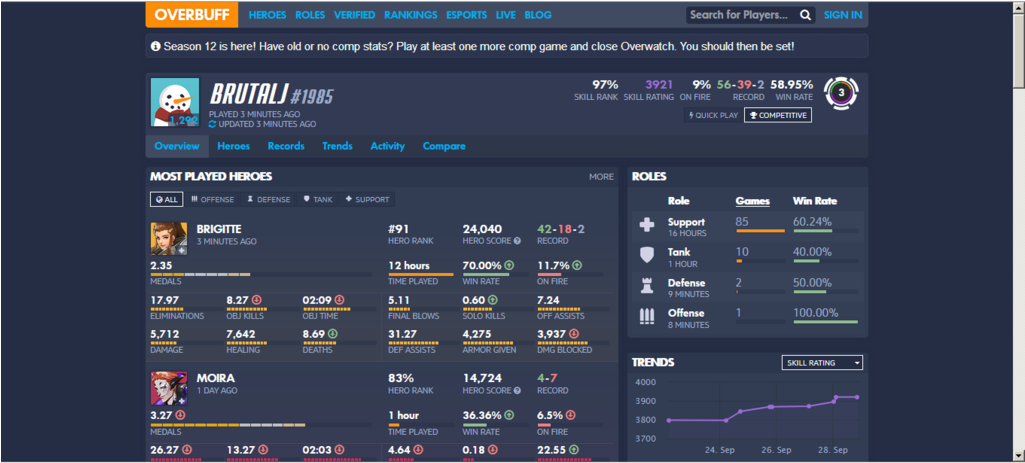Go to HEROES in the top navigation

(x=267, y=15)
